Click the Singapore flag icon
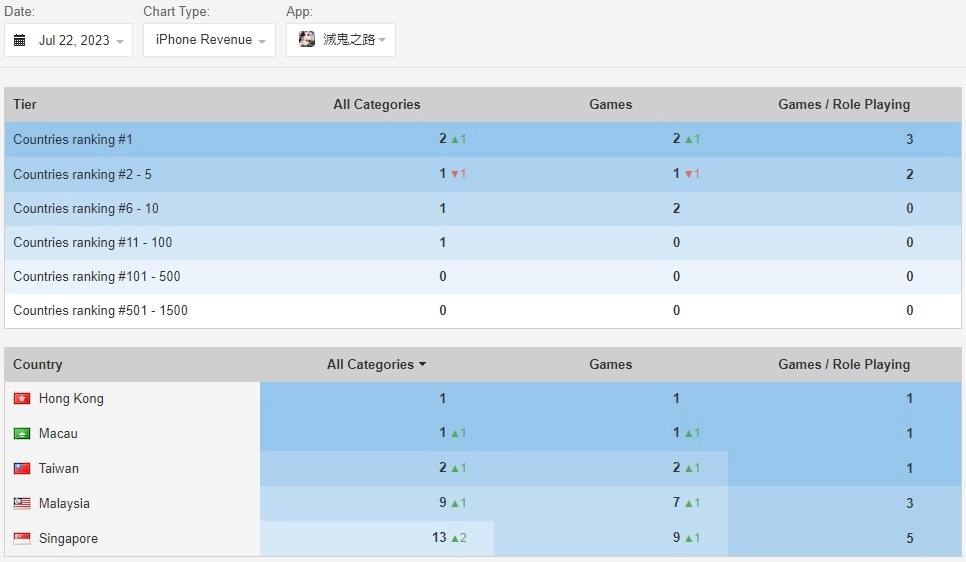Image resolution: width=966 pixels, height=562 pixels. point(22,539)
